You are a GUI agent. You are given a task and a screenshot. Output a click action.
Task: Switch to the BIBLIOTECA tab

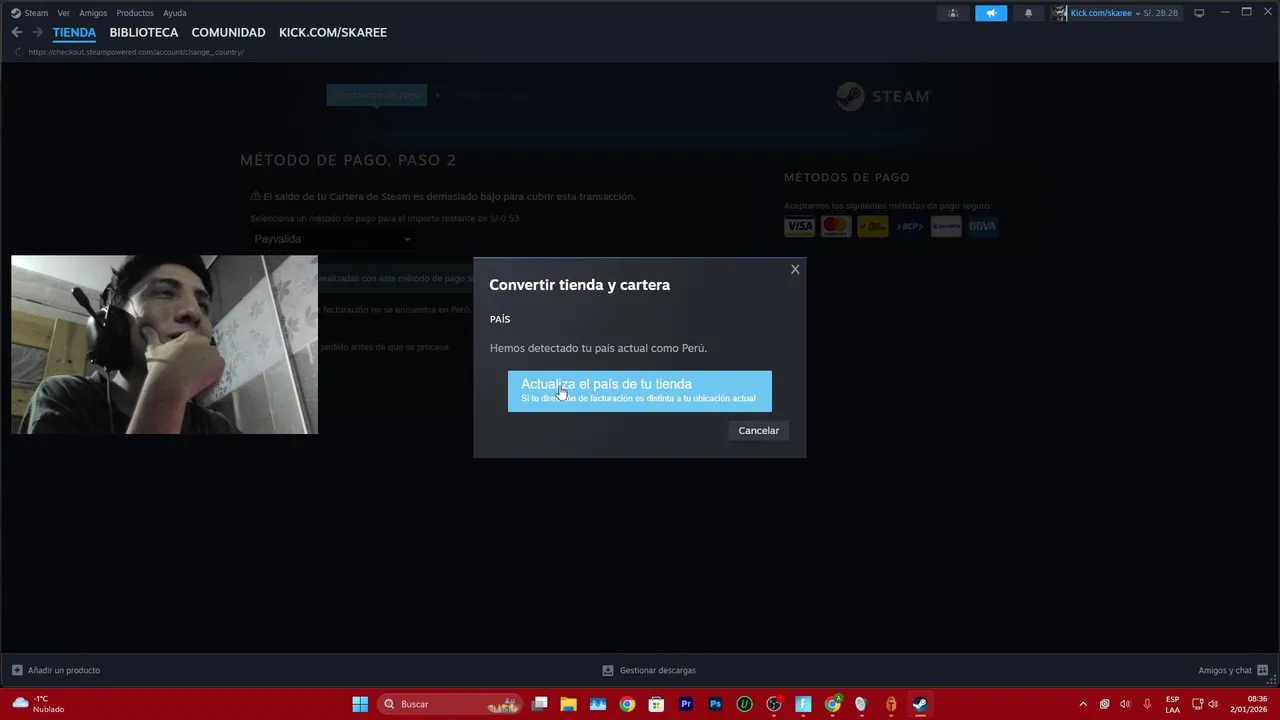pos(144,32)
